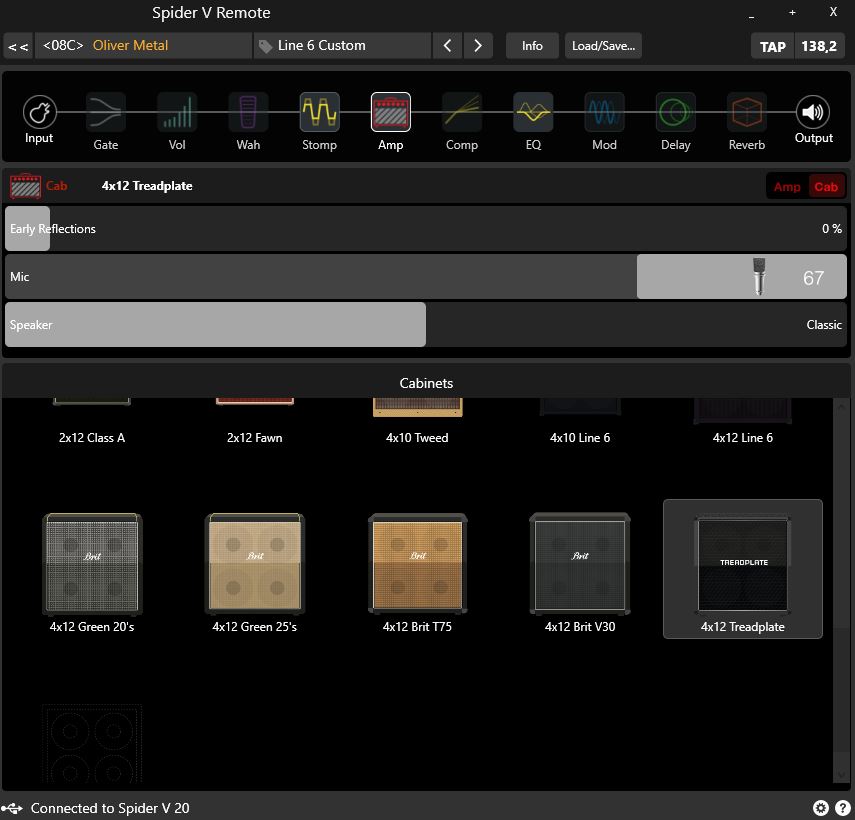Open the Reverb effect block

coord(747,112)
